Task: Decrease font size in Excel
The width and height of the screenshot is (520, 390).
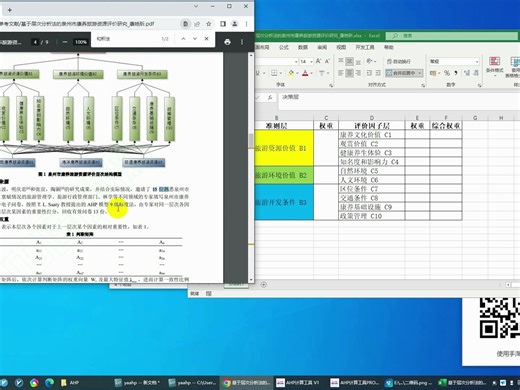Action: (x=327, y=61)
